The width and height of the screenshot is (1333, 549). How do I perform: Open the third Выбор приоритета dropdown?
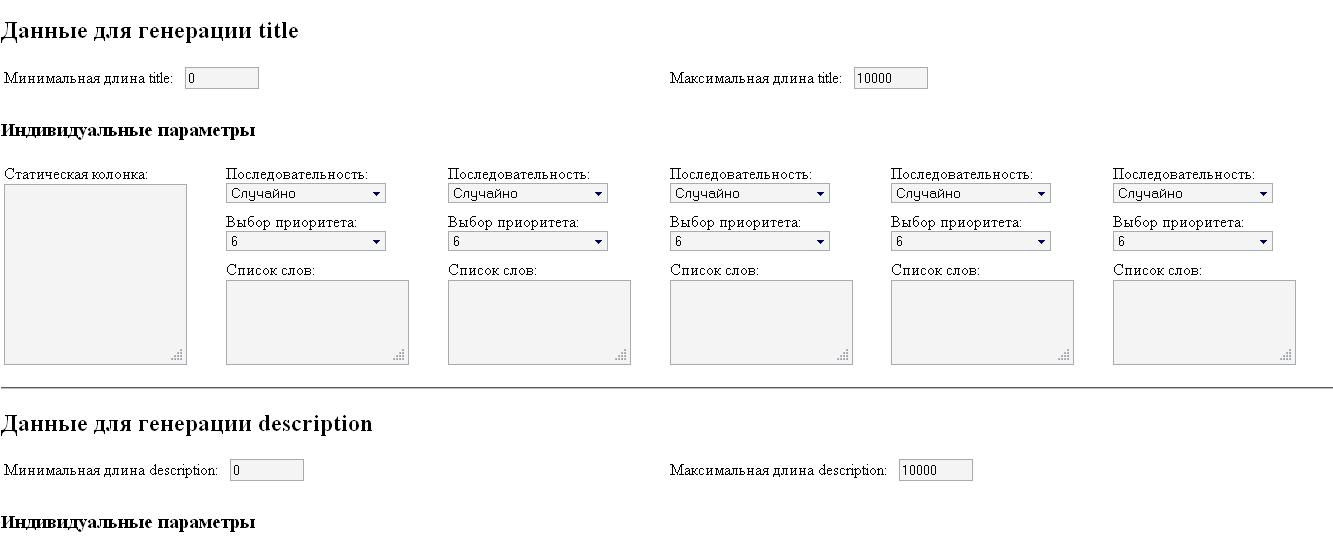coord(749,241)
